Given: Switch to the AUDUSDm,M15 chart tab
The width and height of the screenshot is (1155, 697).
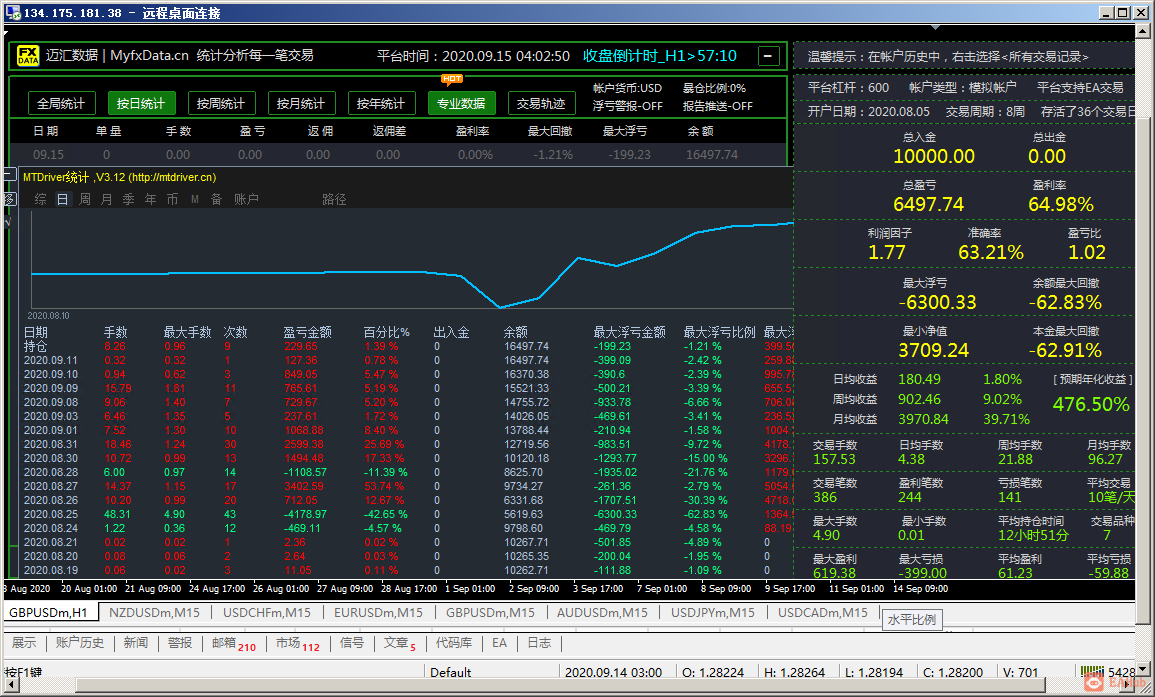Looking at the screenshot, I should pos(603,612).
